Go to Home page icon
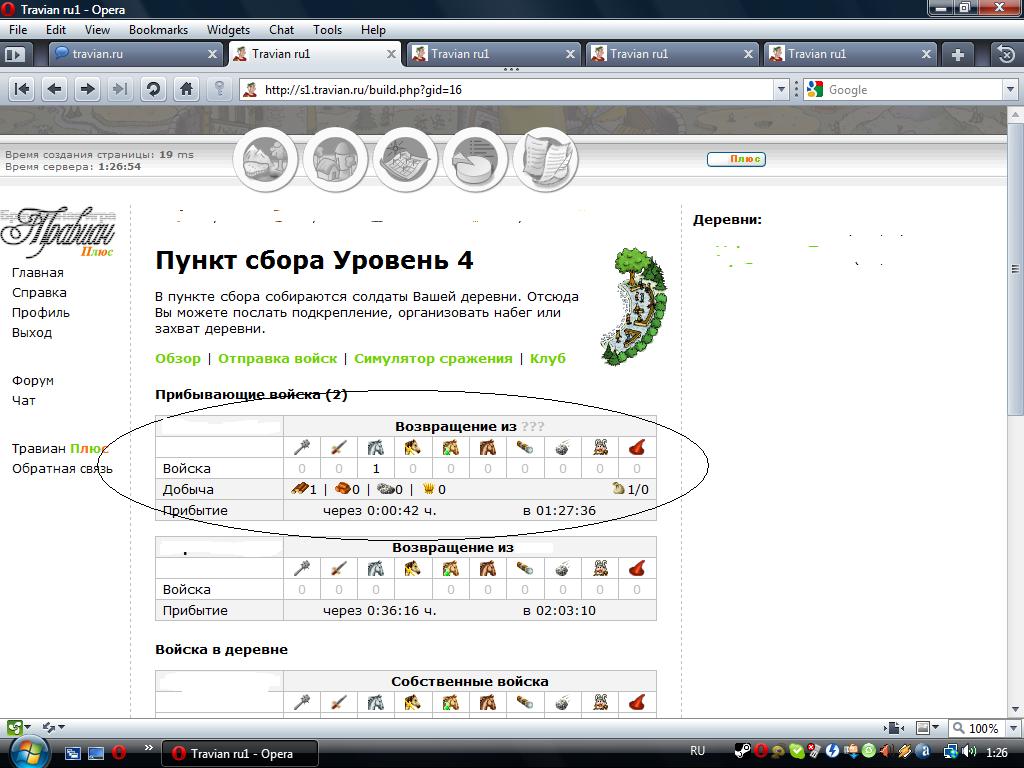1024x768 pixels. (x=186, y=89)
